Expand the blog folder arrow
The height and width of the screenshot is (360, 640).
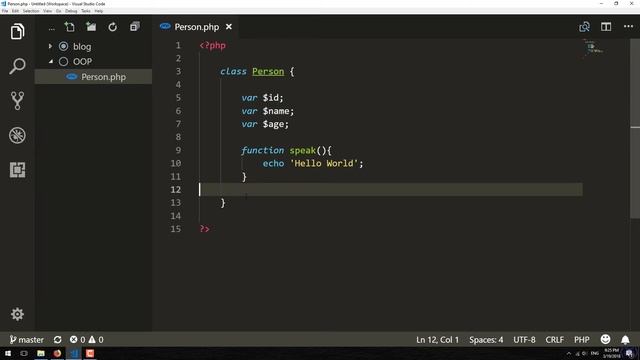pyautogui.click(x=50, y=47)
